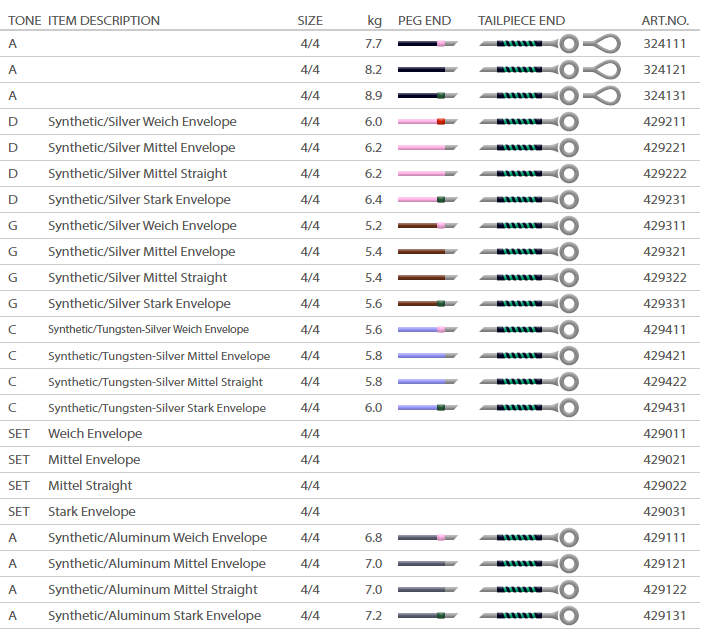The width and height of the screenshot is (702, 639).
Task: Select the Synthetic/Tungsten-Silver Stark Envelope description
Action: 157,408
